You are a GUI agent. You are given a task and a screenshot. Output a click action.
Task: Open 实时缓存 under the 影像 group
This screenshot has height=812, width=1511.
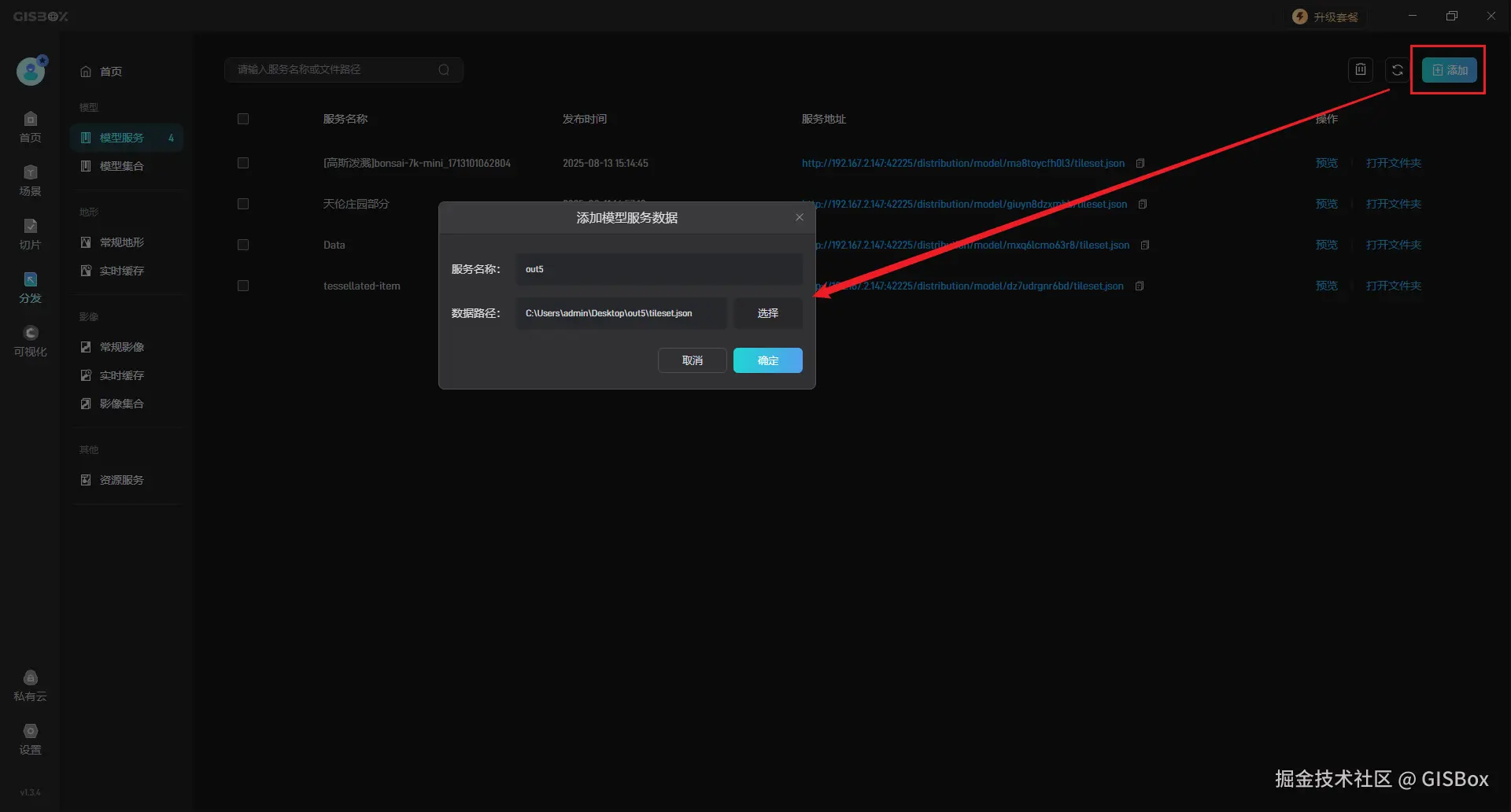126,375
